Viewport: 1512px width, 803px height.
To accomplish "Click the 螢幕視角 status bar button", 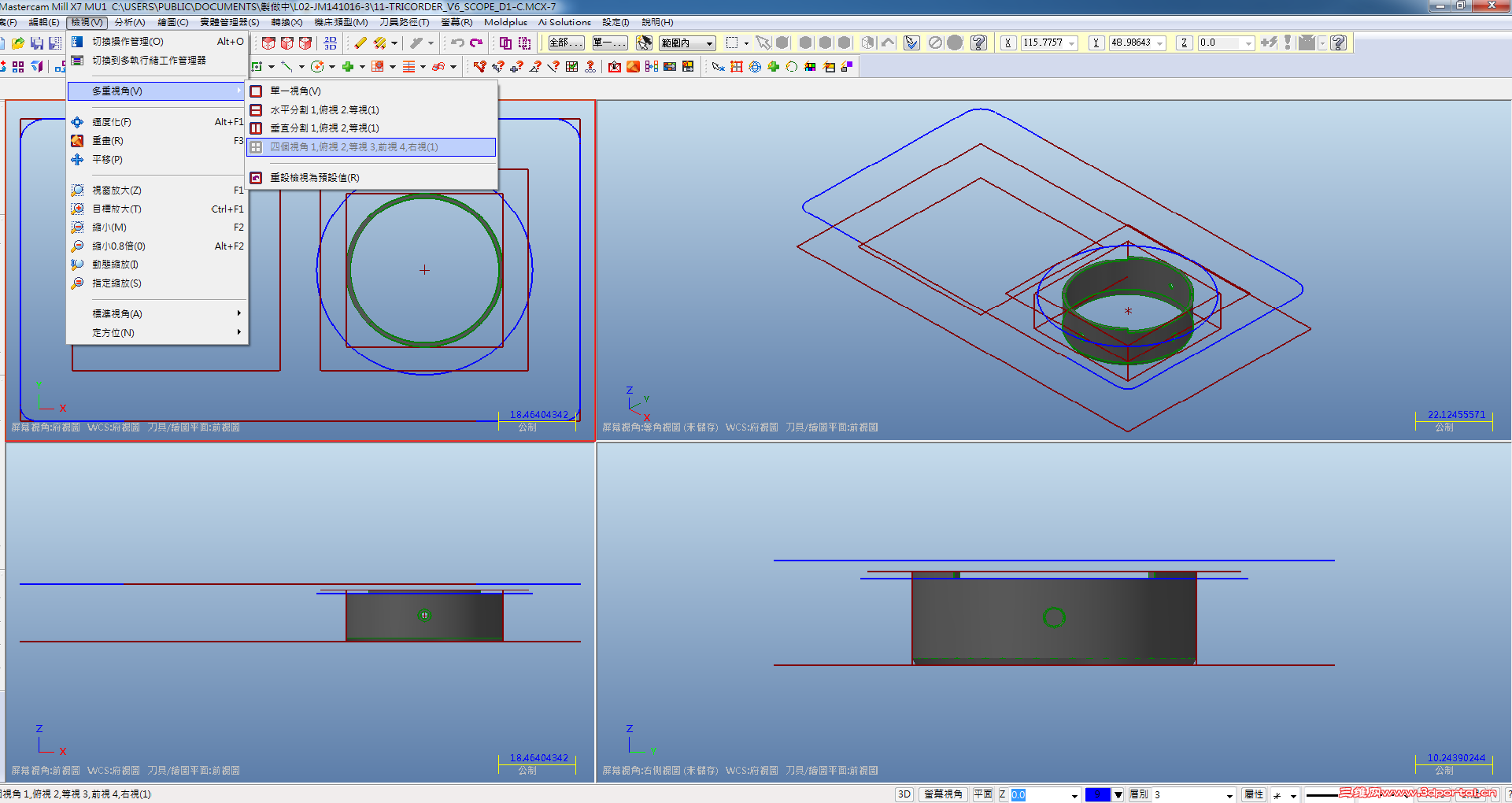I will point(943,794).
